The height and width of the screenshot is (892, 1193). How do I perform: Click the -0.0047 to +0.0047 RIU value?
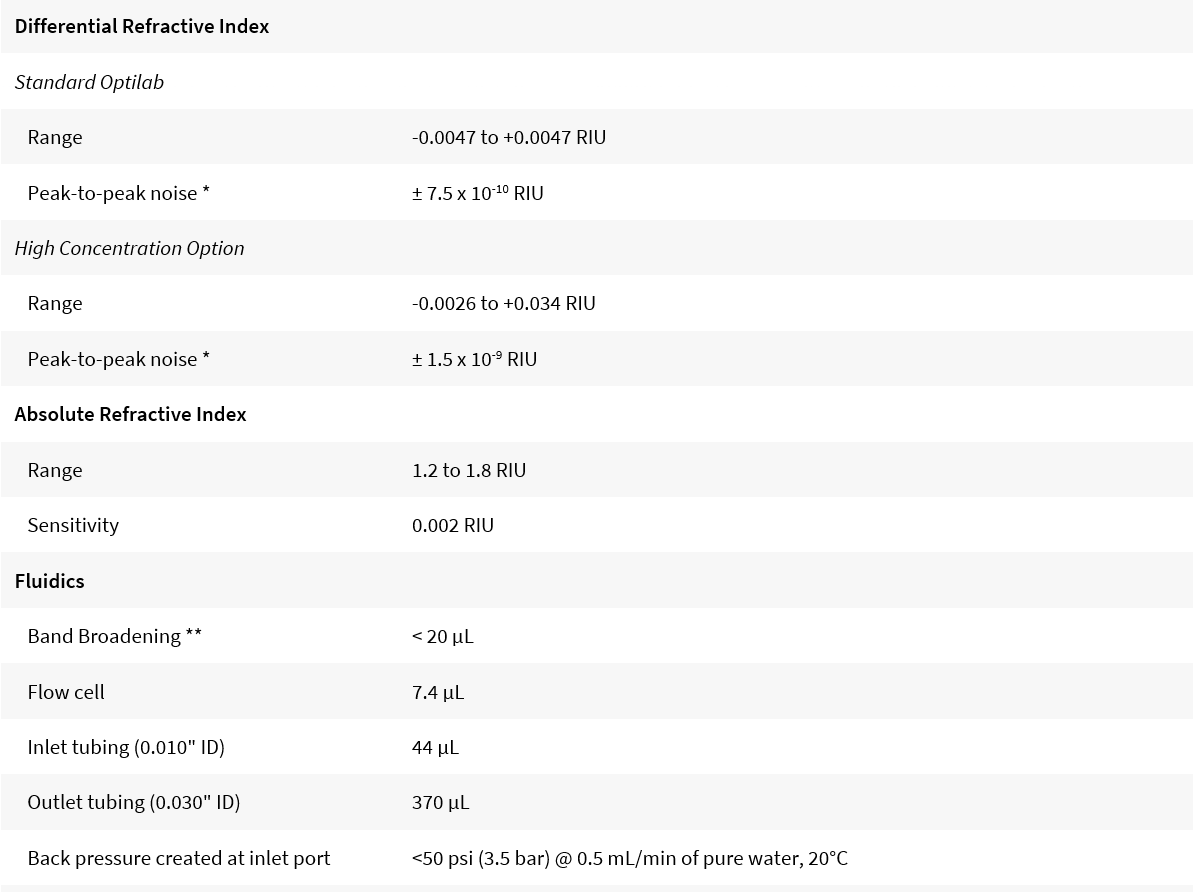click(508, 137)
